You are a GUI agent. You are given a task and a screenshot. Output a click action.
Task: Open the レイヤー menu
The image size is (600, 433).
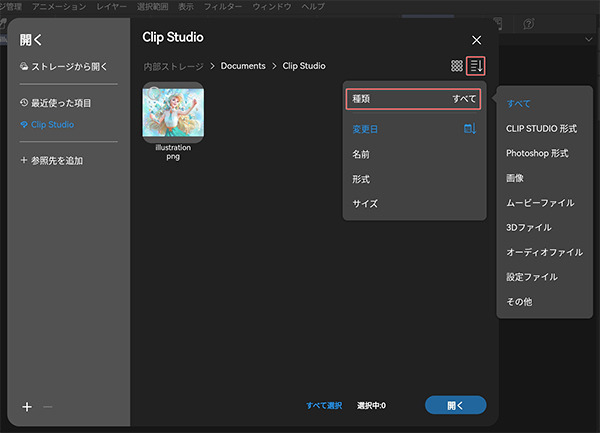pyautogui.click(x=111, y=7)
